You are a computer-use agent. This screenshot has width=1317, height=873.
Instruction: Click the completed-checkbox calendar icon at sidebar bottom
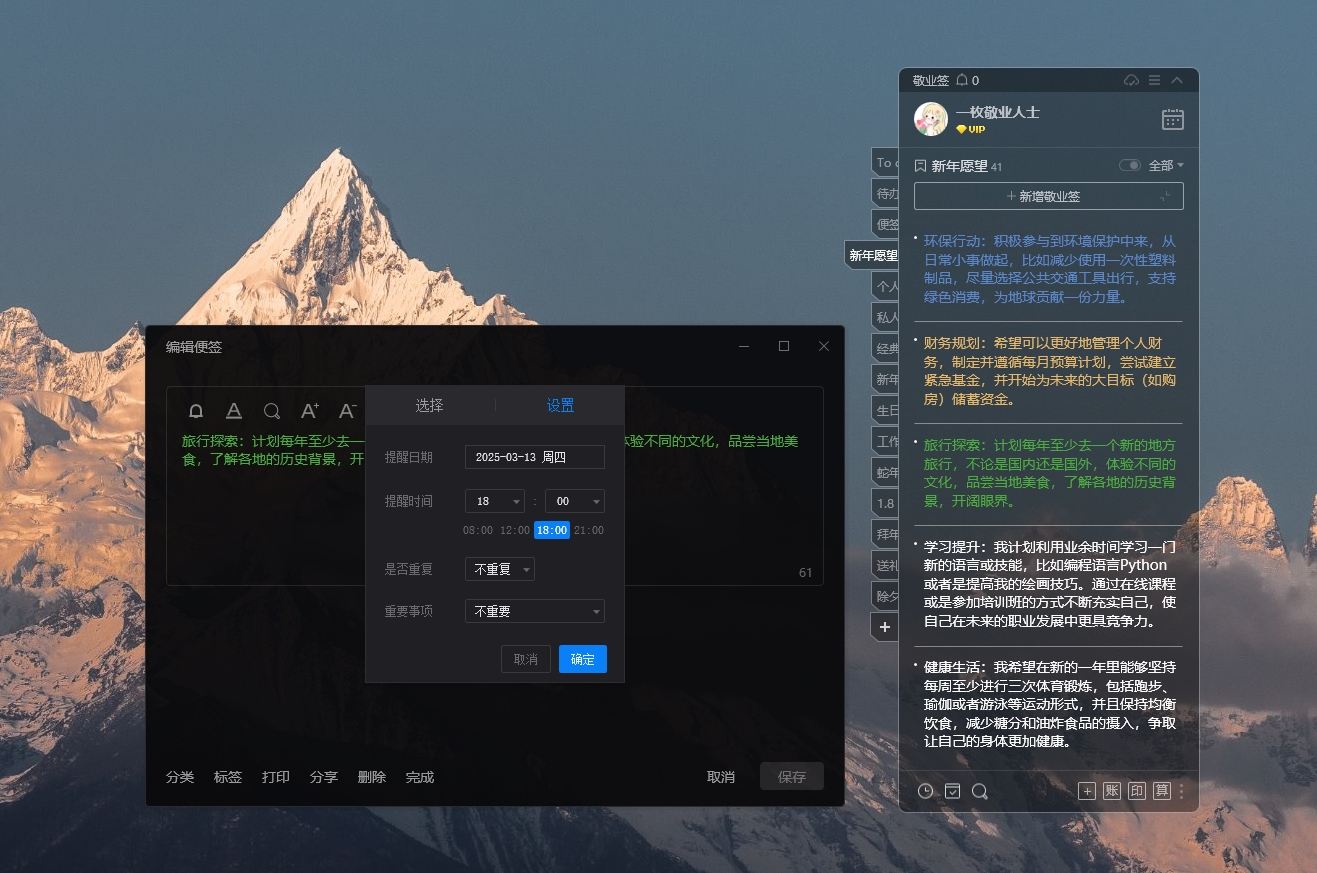tap(953, 791)
